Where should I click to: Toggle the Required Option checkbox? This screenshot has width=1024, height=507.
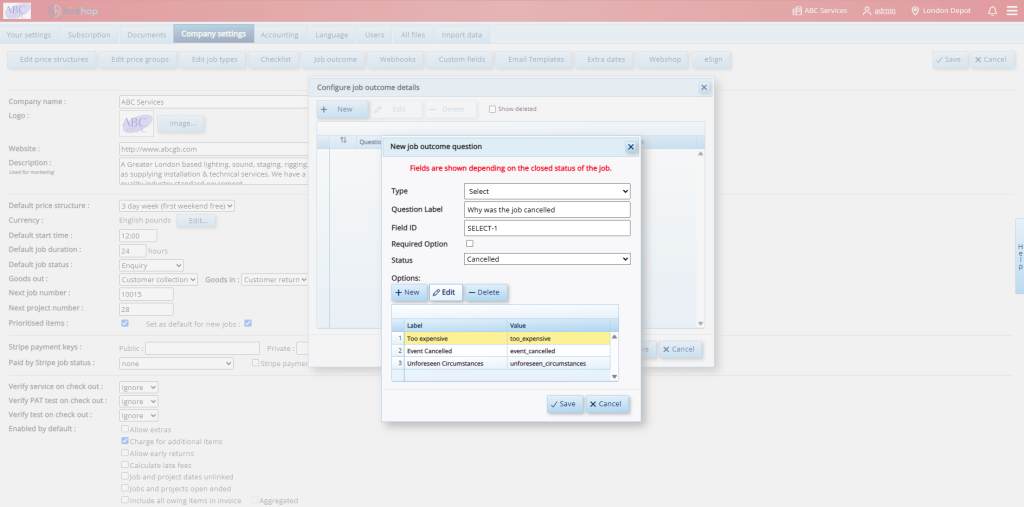click(470, 243)
